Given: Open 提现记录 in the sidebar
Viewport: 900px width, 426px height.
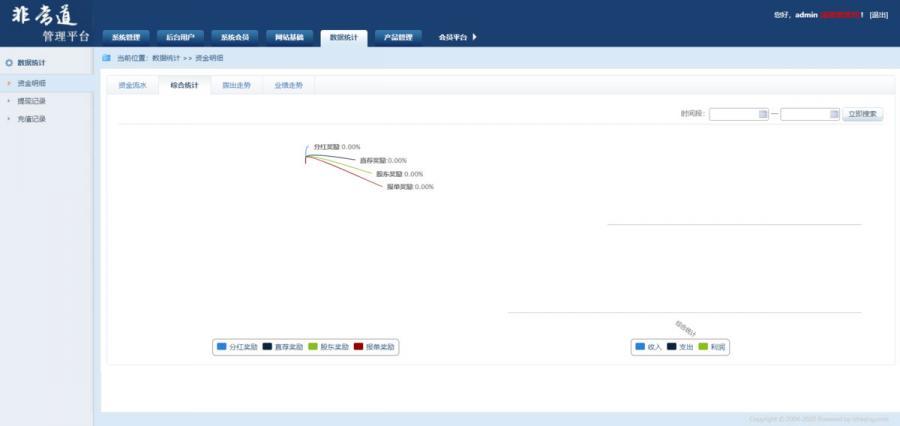Looking at the screenshot, I should click(32, 101).
